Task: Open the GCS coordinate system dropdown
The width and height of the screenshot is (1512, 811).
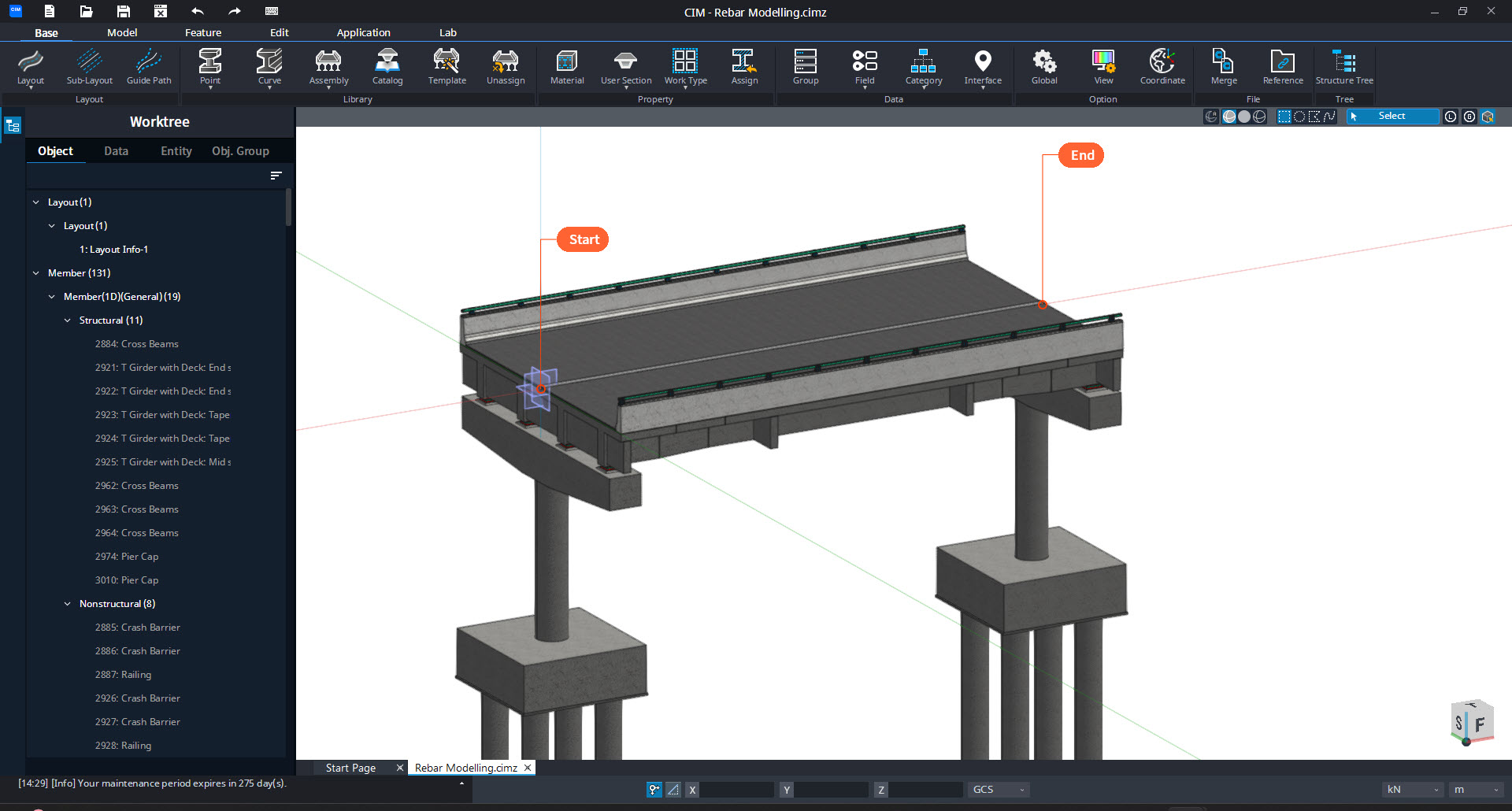Action: pos(999,790)
